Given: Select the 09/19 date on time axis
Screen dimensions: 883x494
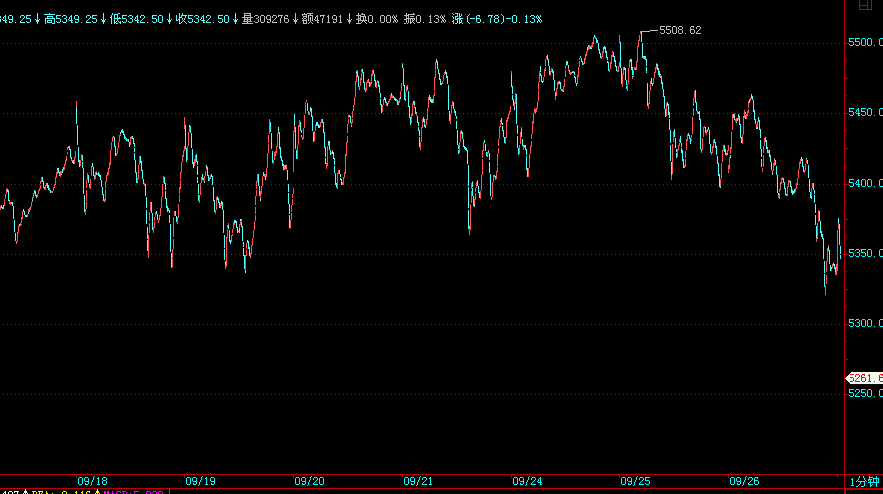Looking at the screenshot, I should tap(201, 481).
